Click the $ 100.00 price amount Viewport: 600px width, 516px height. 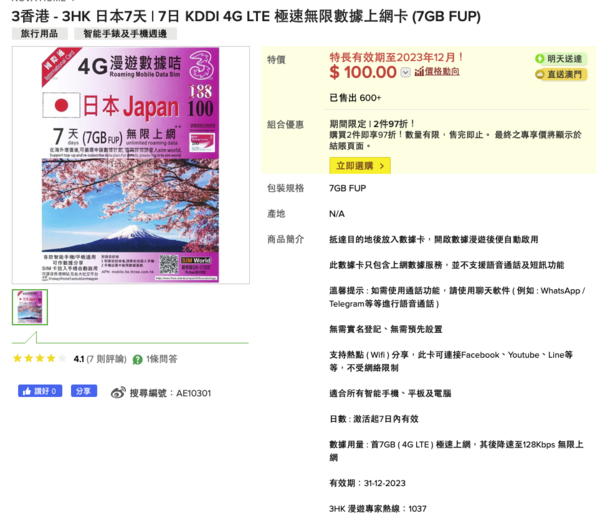tap(363, 72)
